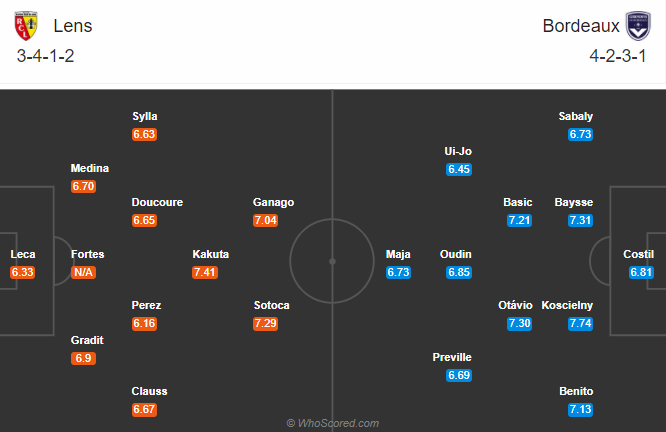Screen dimensions: 666x432
Task: Click the Bordeaux 4-2-3-1 formation text
Action: coord(617,56)
